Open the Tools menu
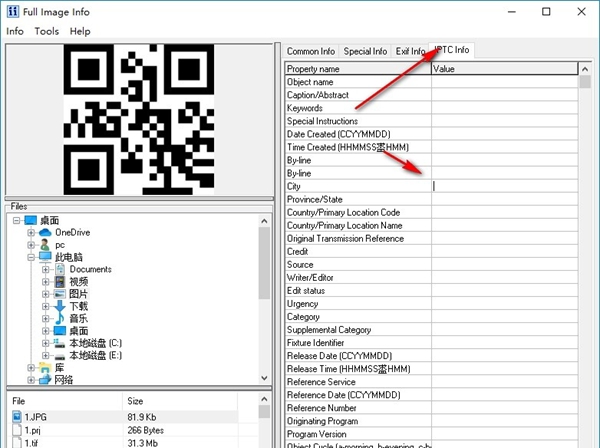600x448 pixels. (x=47, y=31)
